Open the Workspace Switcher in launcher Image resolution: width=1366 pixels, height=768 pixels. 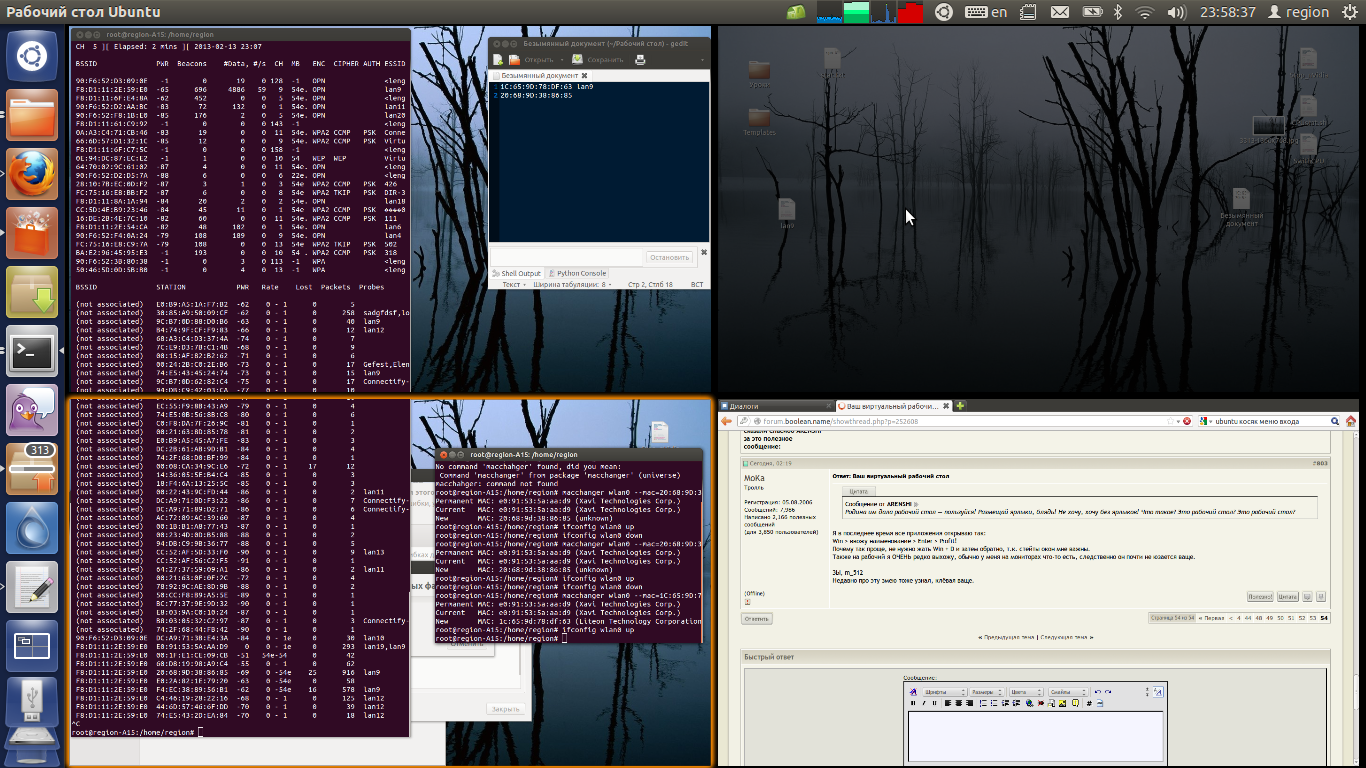33,647
